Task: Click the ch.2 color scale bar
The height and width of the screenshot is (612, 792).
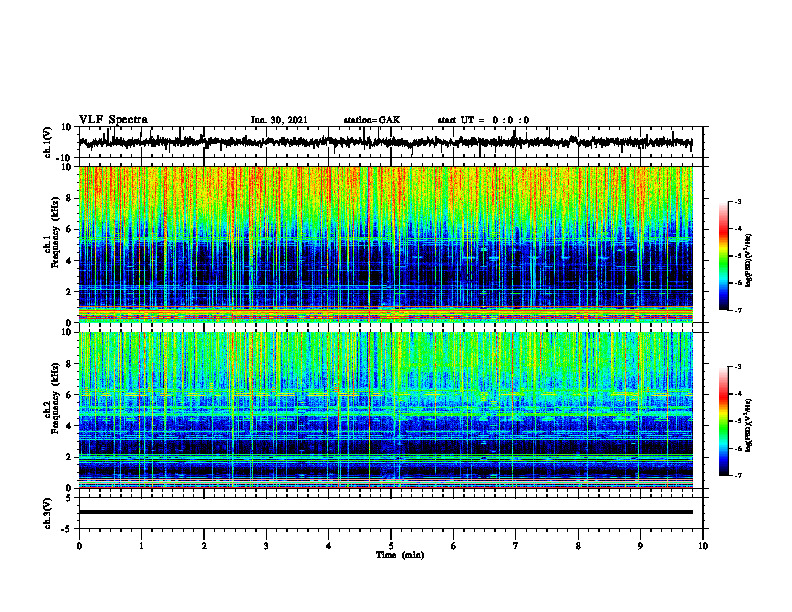Action: [723, 421]
